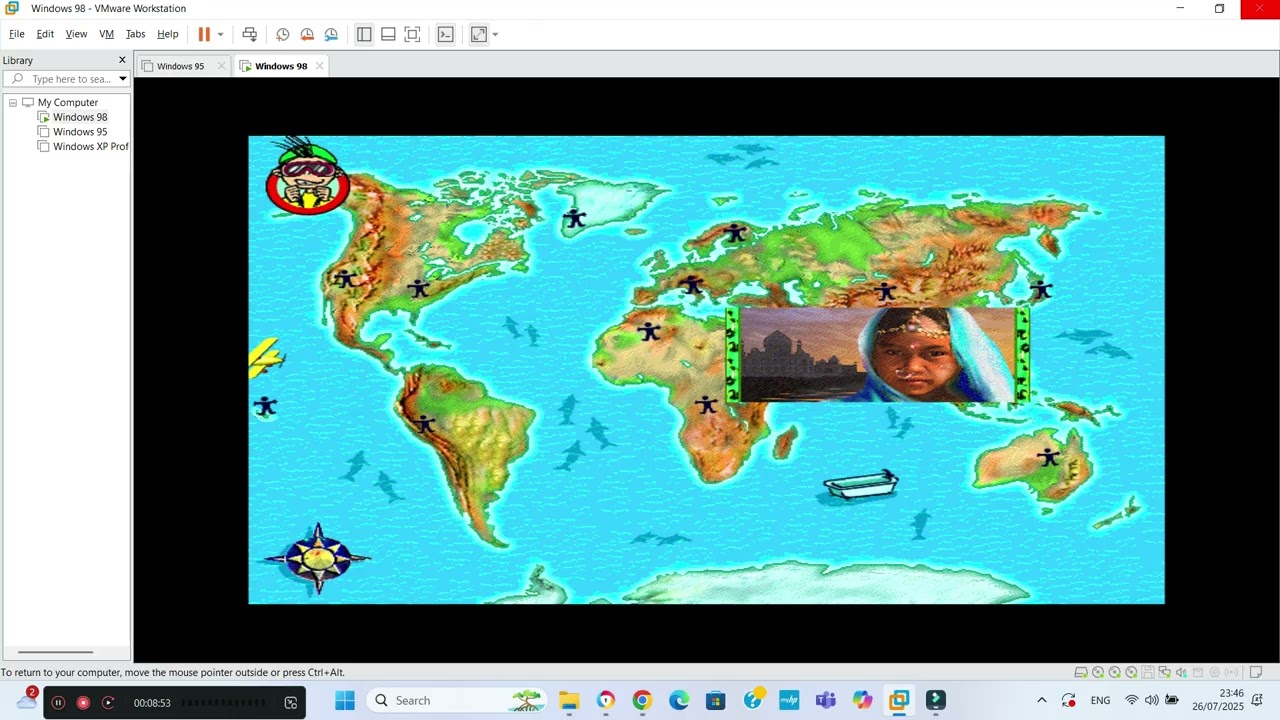Stop the screen recording
Image resolution: width=1280 pixels, height=720 pixels.
pyautogui.click(x=83, y=703)
